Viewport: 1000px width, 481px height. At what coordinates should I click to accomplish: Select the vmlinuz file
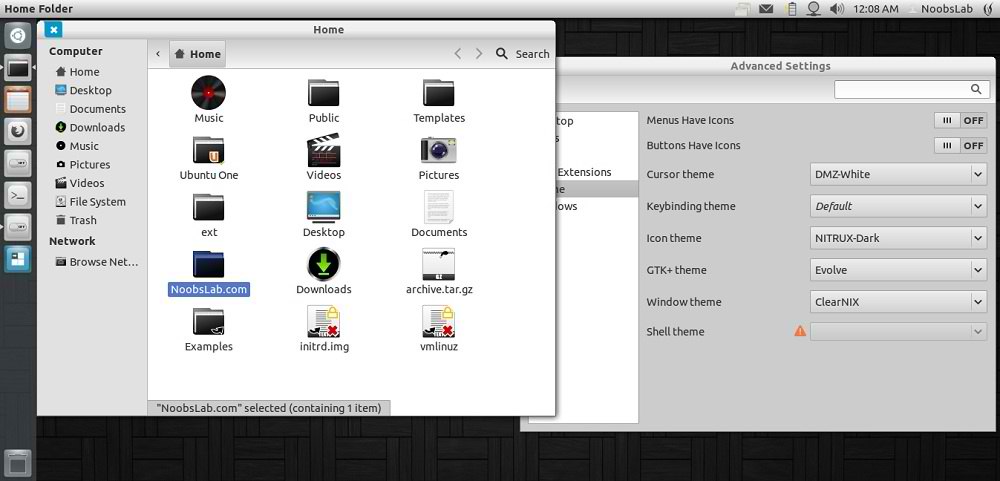[439, 322]
